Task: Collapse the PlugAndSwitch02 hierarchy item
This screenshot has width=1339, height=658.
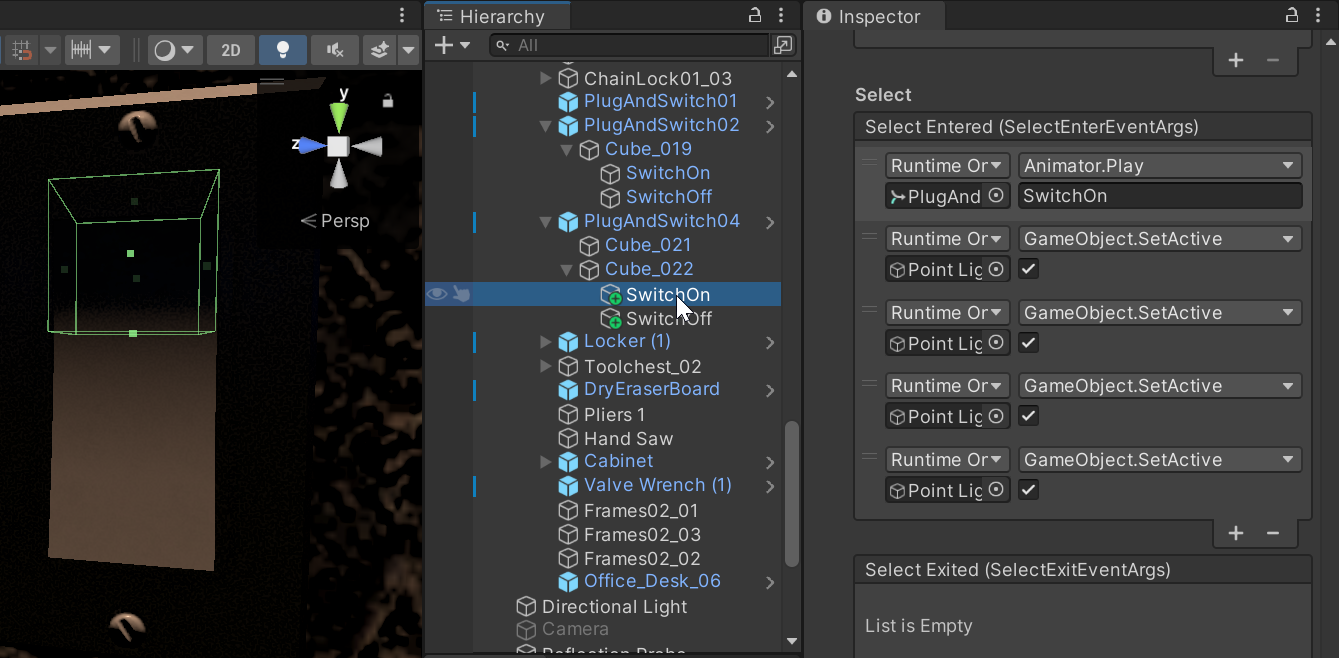Action: pos(545,125)
